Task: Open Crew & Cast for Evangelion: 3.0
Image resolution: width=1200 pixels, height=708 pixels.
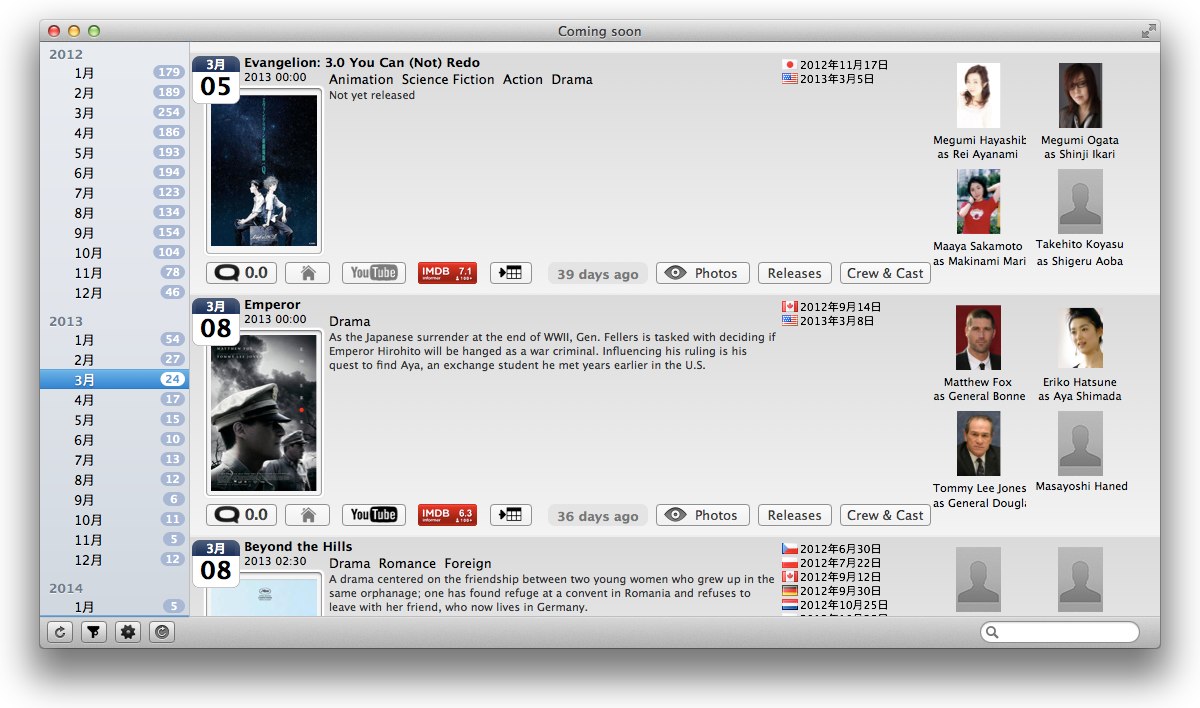Action: [x=885, y=273]
